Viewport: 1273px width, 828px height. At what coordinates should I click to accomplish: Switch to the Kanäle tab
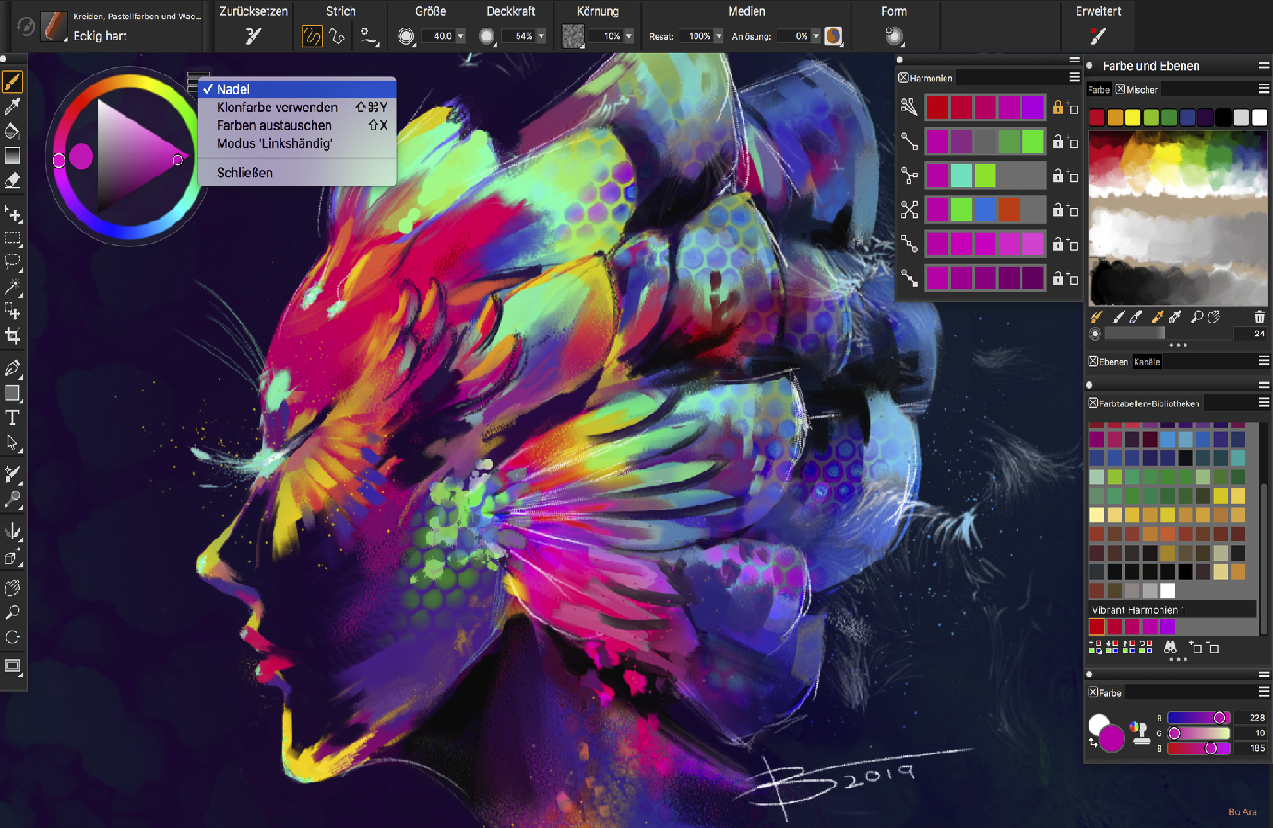coord(1147,362)
